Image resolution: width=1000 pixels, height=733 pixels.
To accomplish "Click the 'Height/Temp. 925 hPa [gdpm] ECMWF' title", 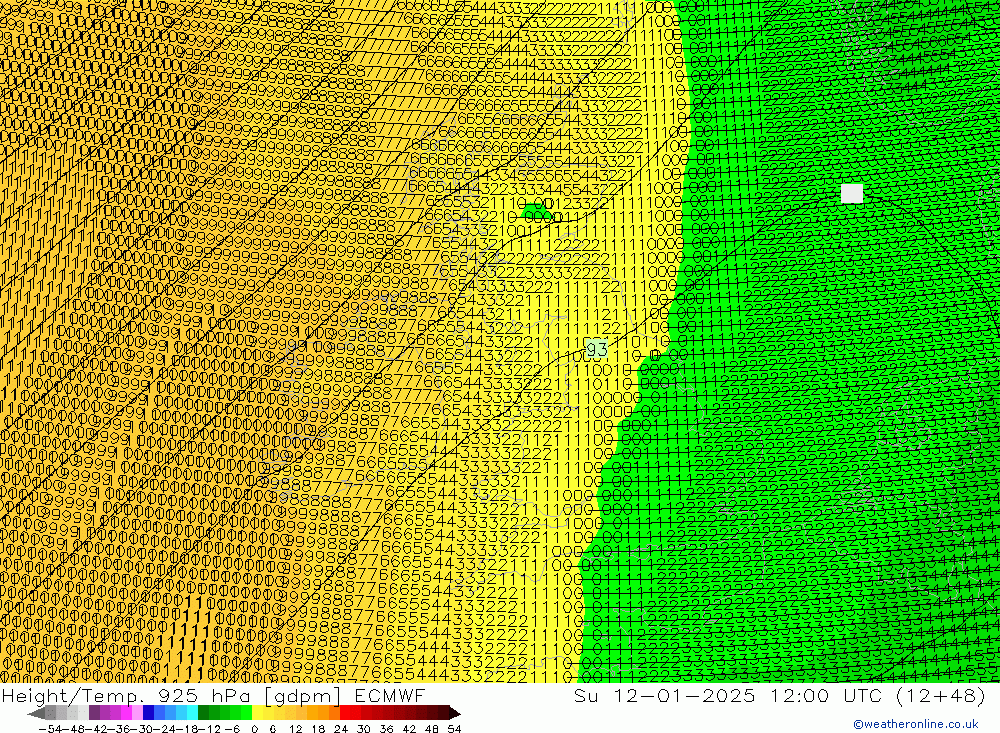I will [x=213, y=695].
